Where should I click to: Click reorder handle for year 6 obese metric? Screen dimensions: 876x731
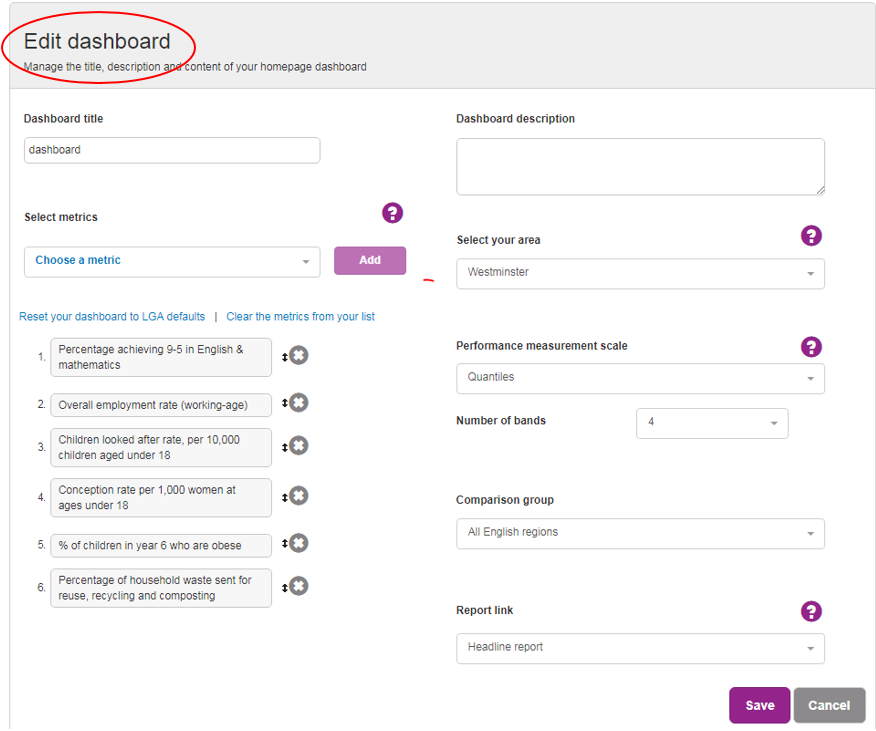284,543
